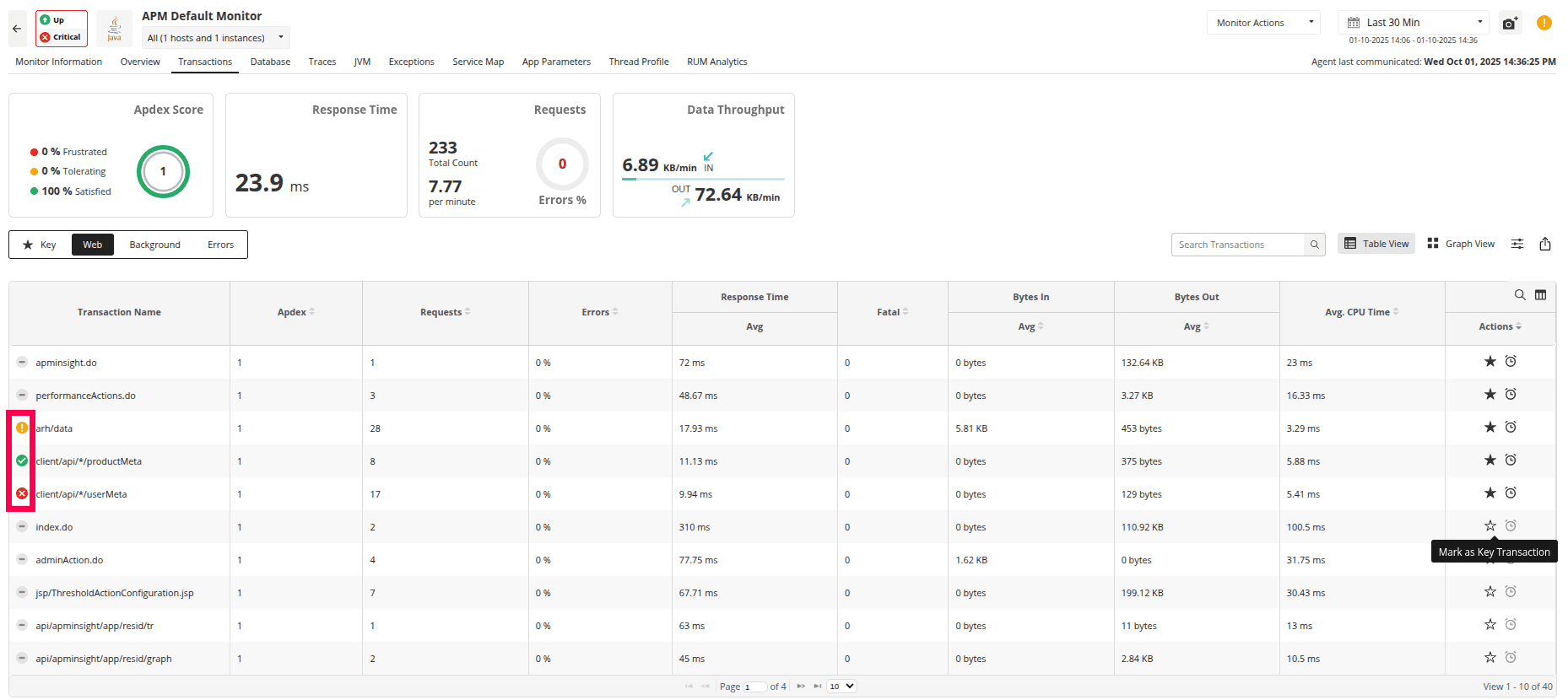This screenshot has height=700, width=1568.
Task: Open the Monitor Actions dropdown
Action: (1263, 23)
